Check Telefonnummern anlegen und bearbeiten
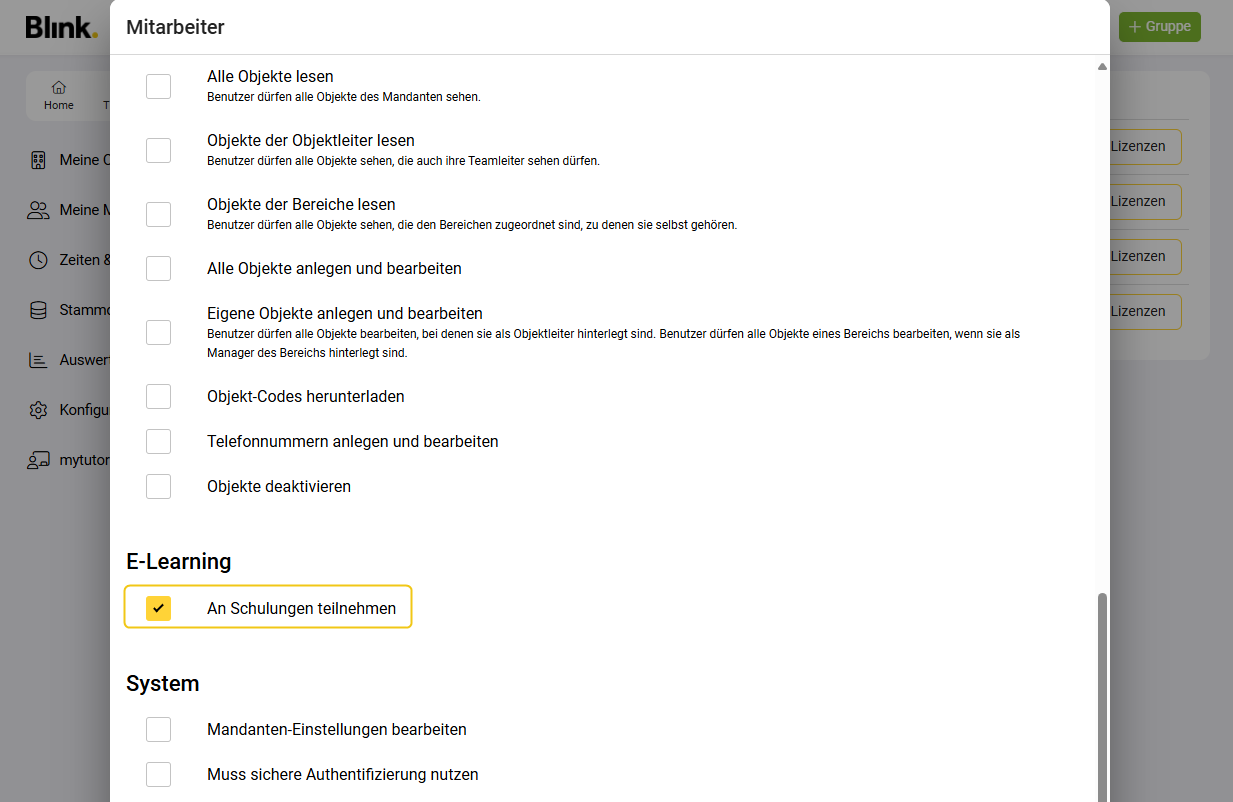 point(158,441)
